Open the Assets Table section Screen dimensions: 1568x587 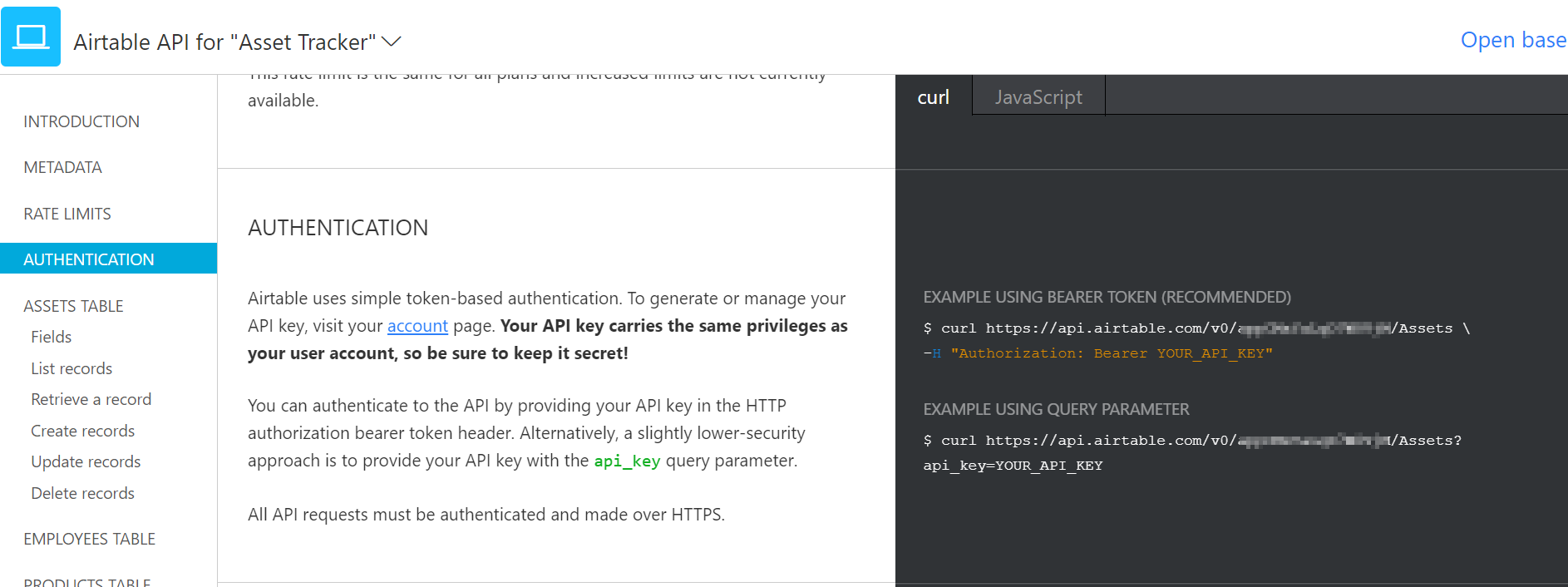pos(73,306)
